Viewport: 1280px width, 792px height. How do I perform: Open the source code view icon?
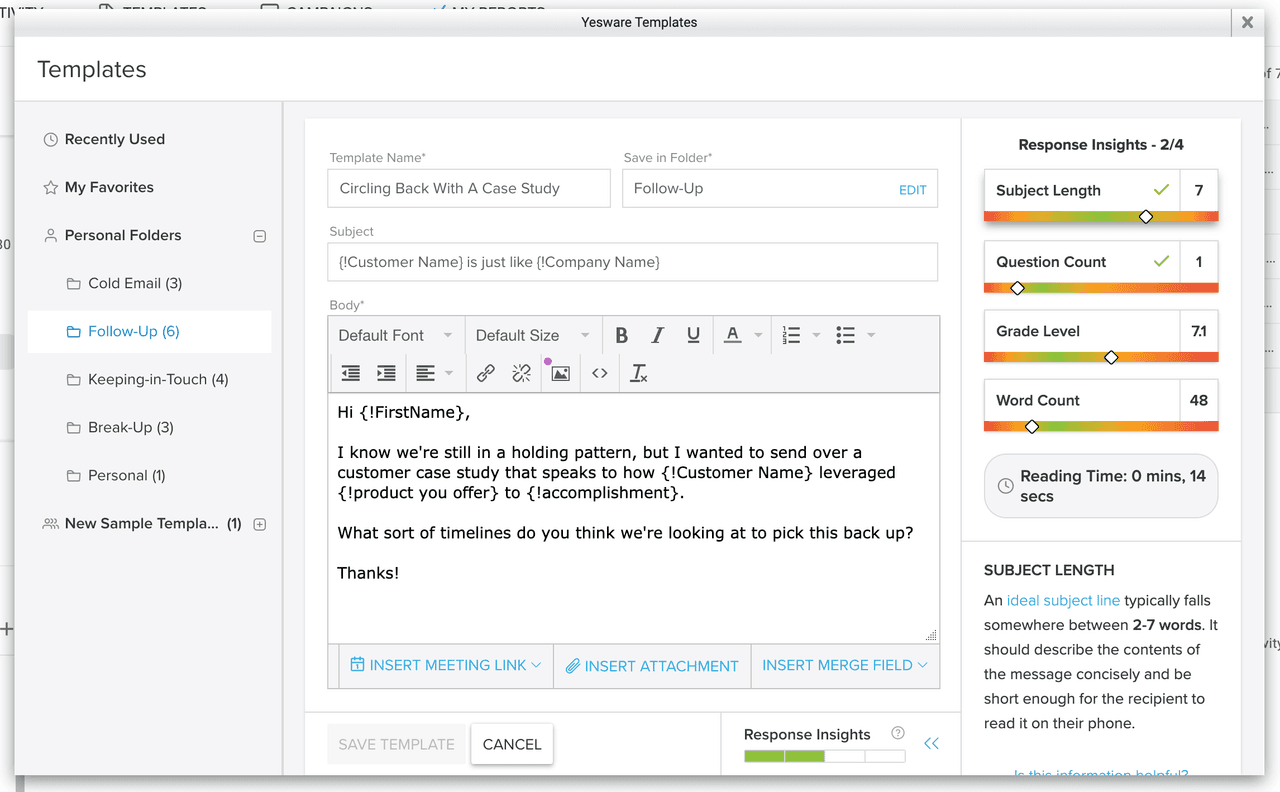[x=600, y=373]
